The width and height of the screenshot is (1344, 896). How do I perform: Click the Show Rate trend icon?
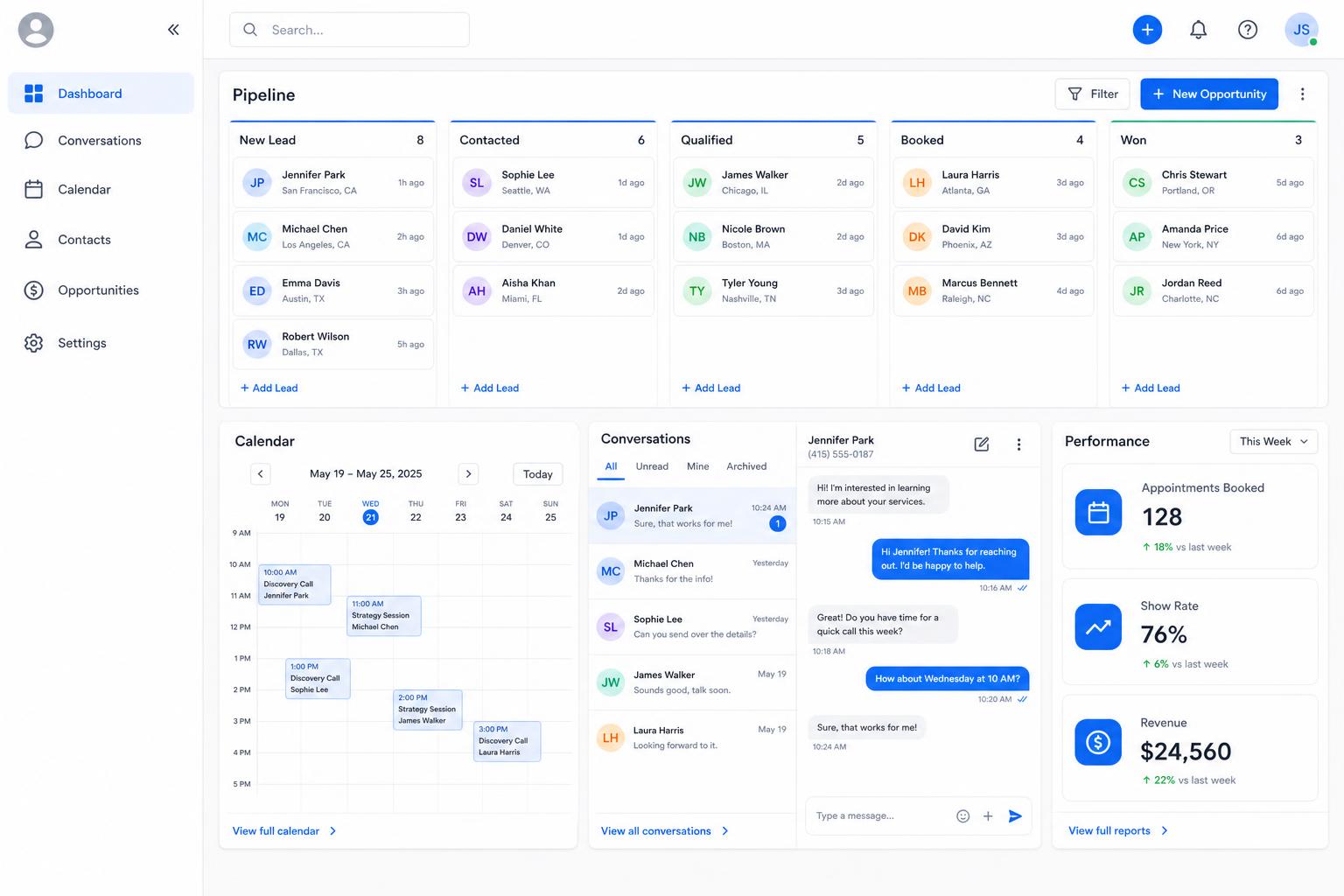click(x=1098, y=626)
